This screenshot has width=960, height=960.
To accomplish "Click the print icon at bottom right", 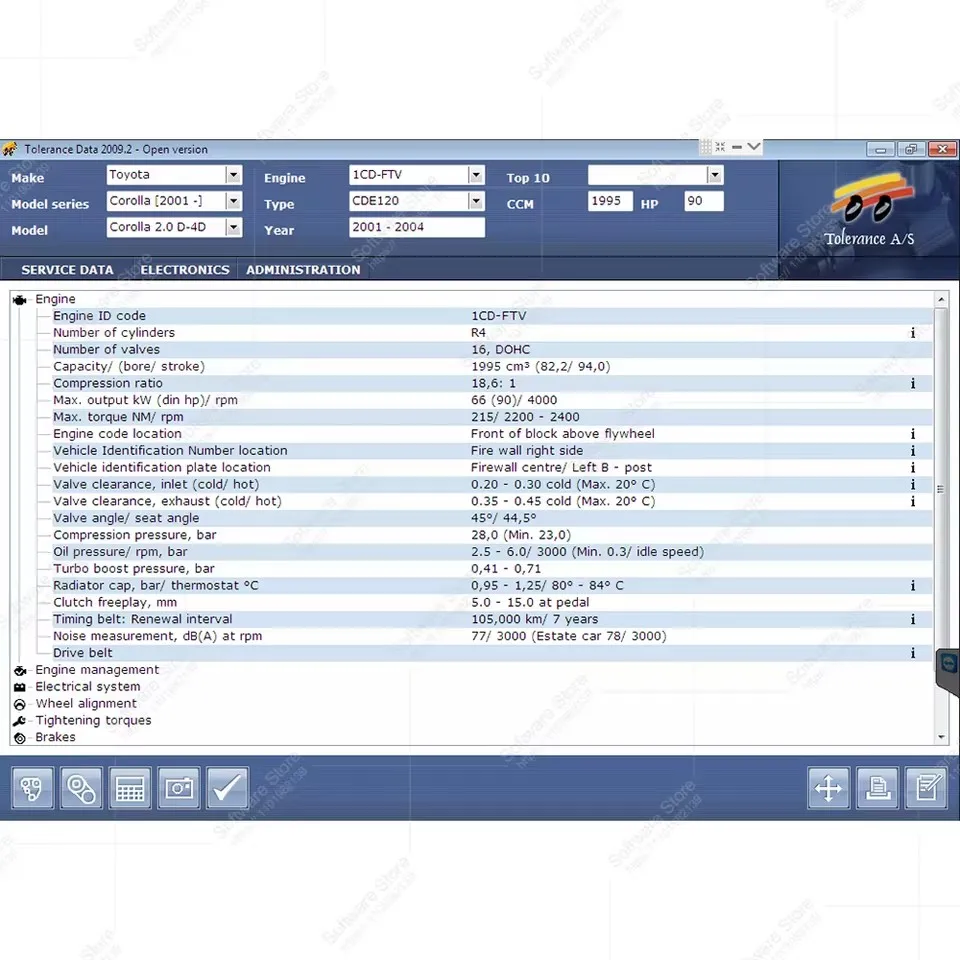I will [x=877, y=788].
